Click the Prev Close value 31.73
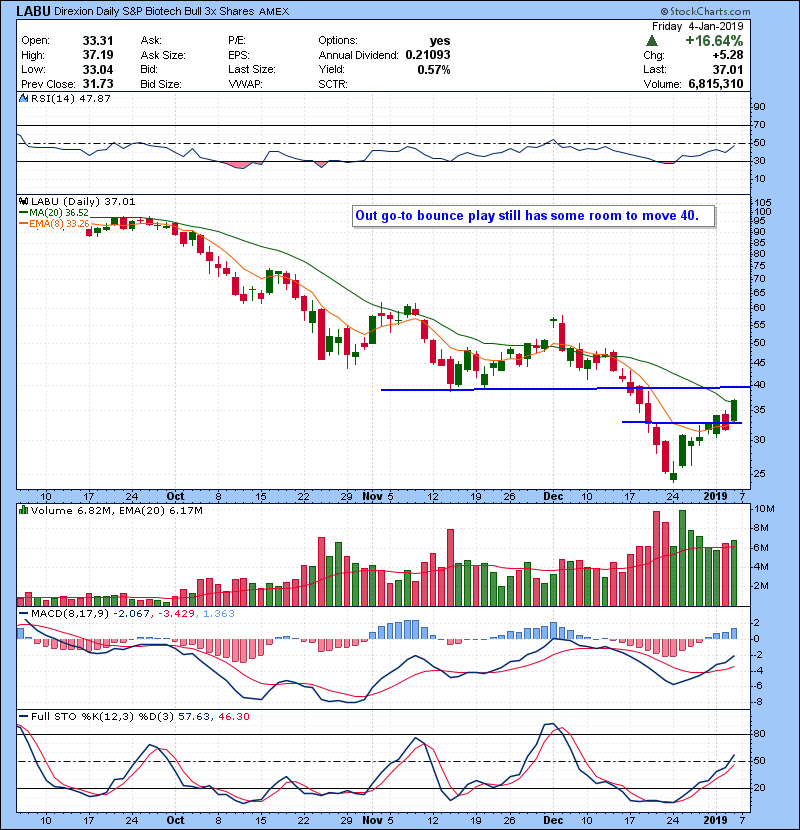 point(98,84)
